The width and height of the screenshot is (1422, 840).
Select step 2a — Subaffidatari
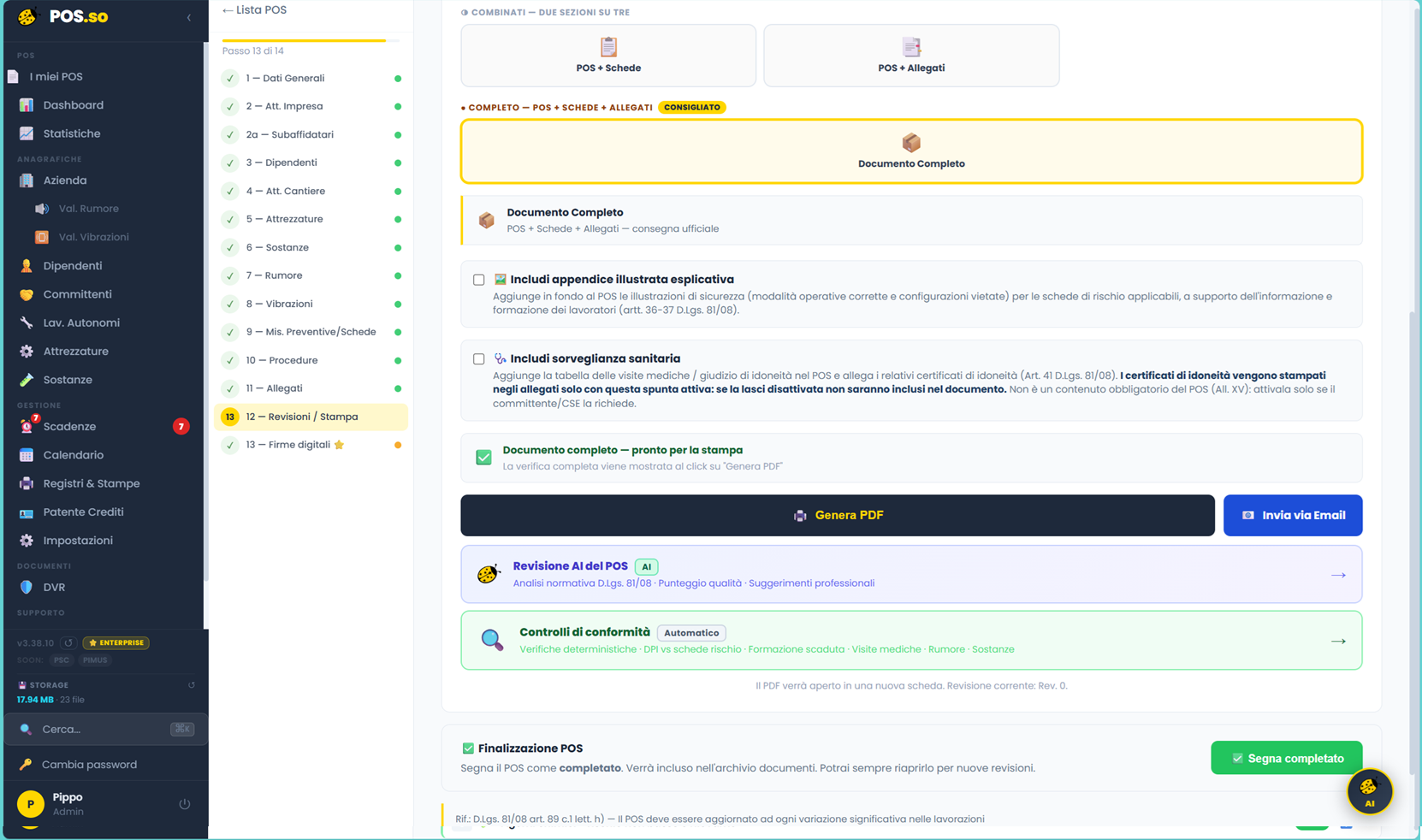pos(311,134)
